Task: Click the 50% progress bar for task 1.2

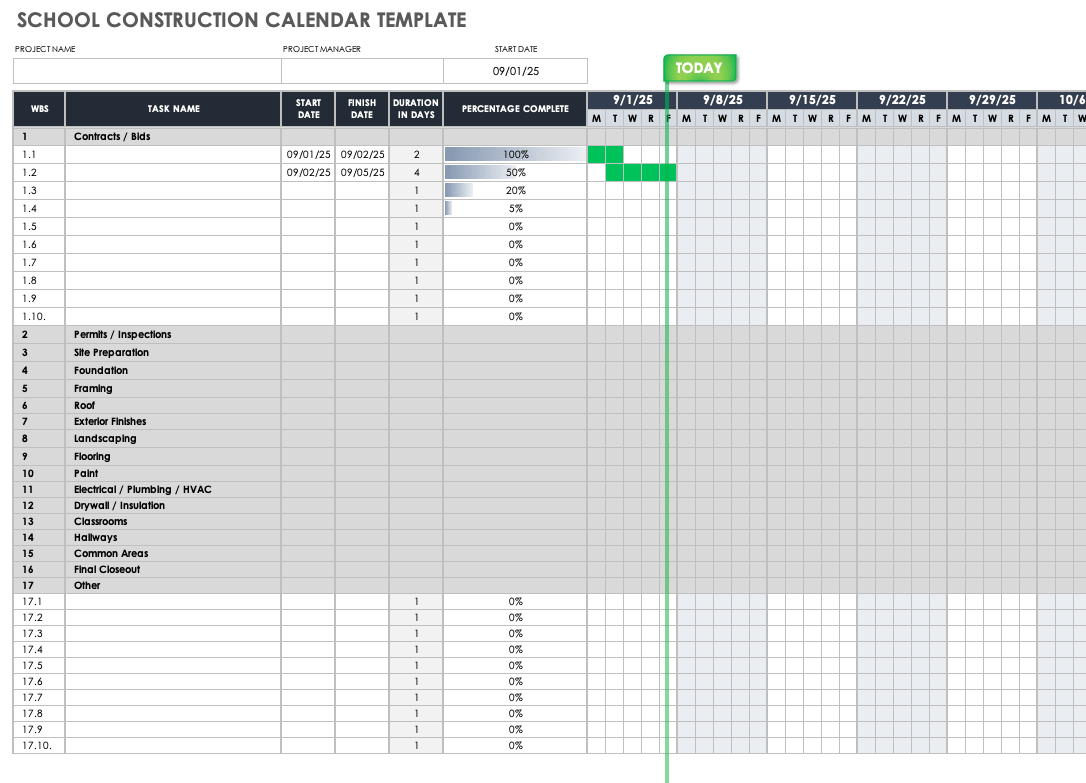Action: click(514, 172)
